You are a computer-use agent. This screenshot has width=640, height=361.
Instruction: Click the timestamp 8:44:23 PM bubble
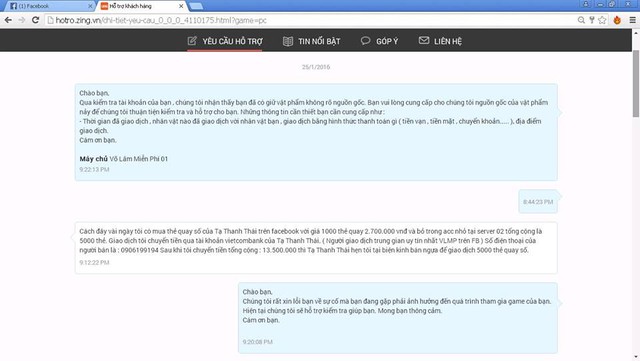click(538, 202)
